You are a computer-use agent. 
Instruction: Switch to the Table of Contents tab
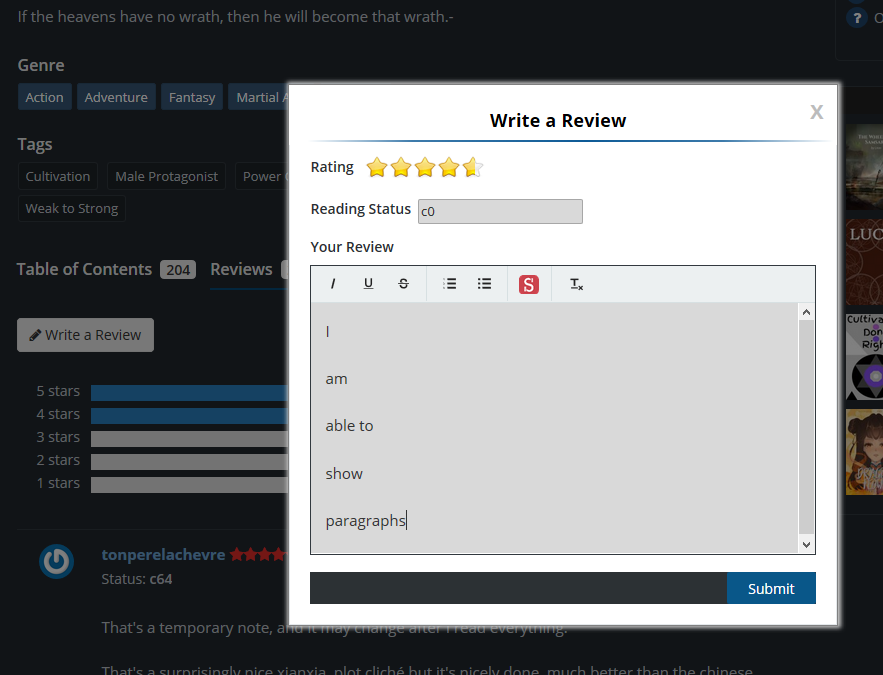point(84,269)
